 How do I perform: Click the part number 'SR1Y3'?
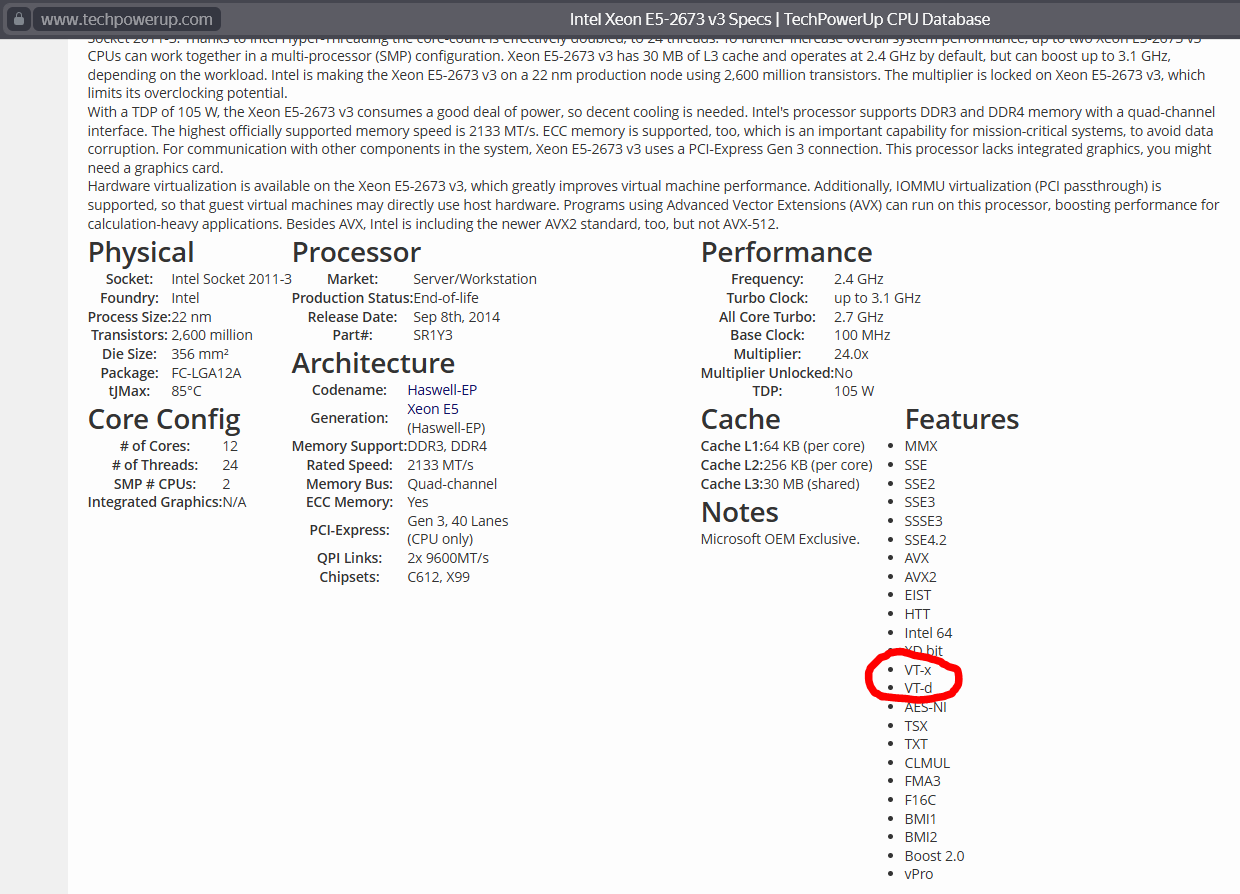point(432,335)
